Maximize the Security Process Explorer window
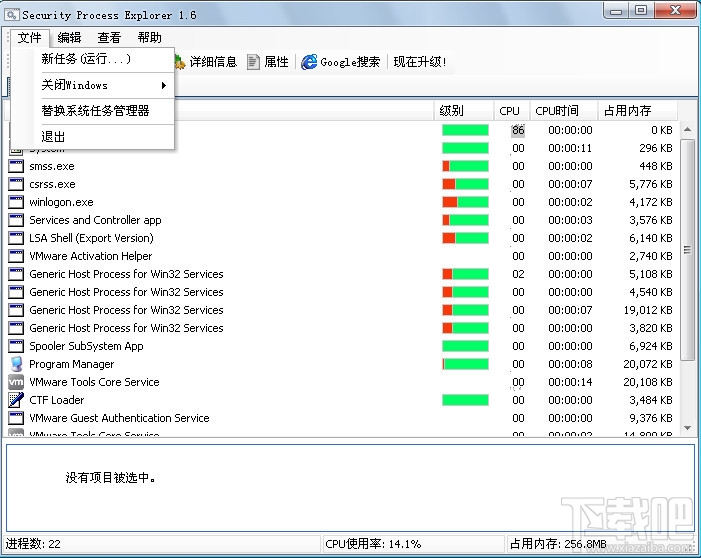701x558 pixels. tap(641, 11)
